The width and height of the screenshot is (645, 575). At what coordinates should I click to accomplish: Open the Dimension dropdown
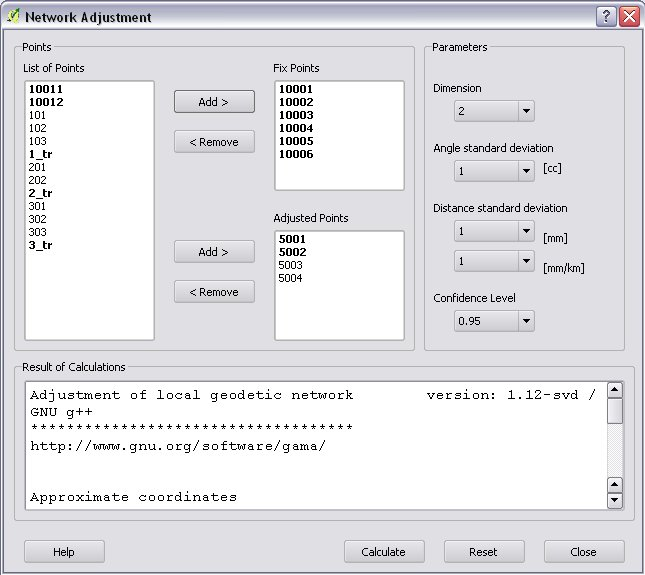point(493,111)
